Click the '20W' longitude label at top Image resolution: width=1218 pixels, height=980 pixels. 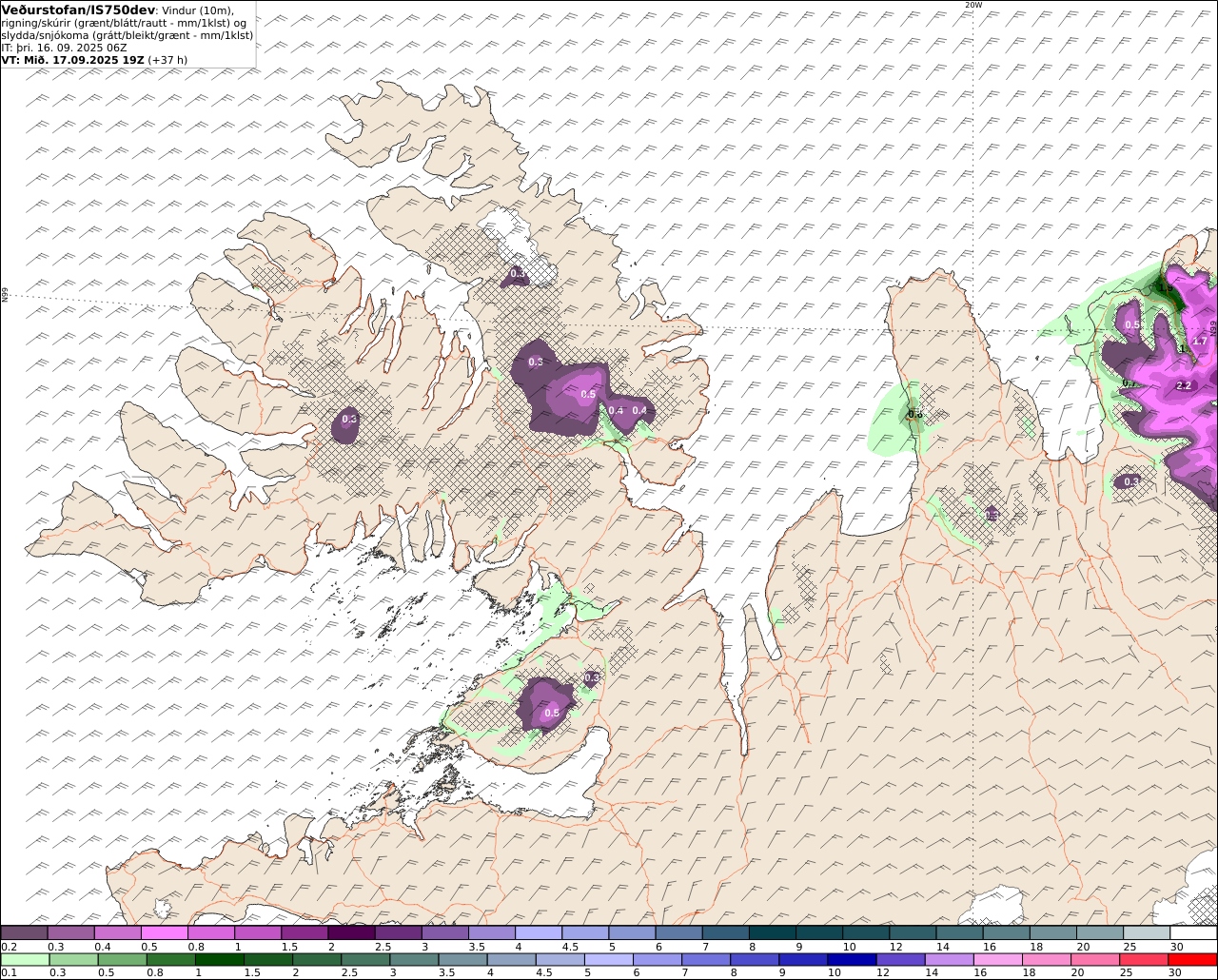click(972, 5)
